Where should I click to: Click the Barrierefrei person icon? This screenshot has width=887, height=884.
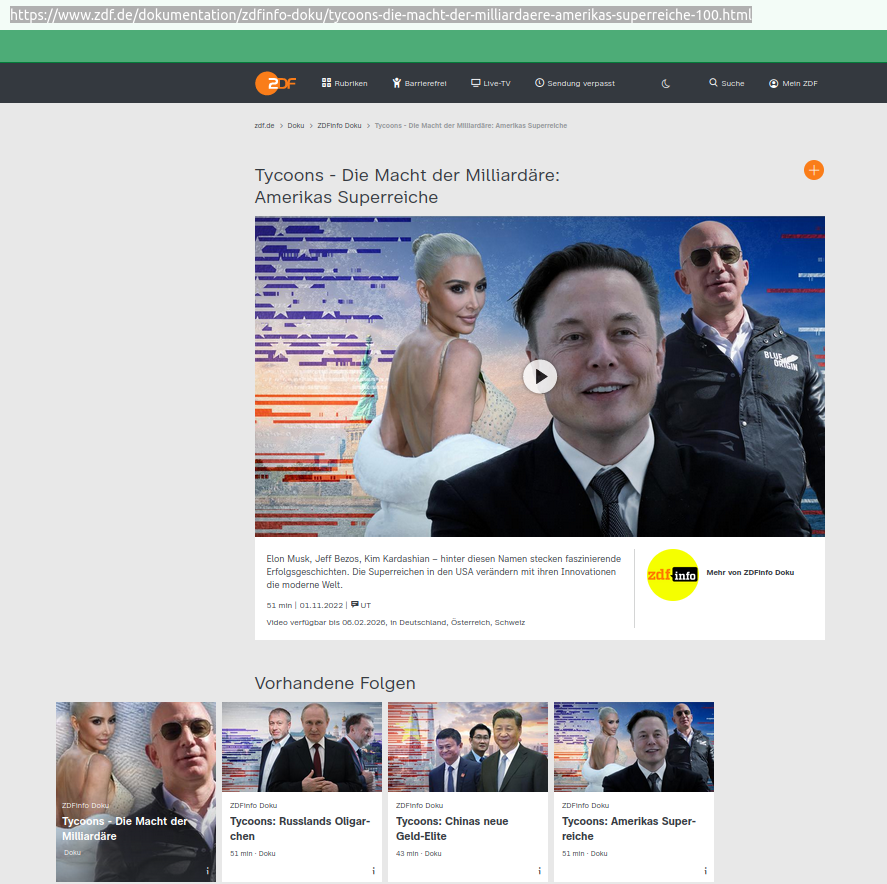pyautogui.click(x=397, y=83)
